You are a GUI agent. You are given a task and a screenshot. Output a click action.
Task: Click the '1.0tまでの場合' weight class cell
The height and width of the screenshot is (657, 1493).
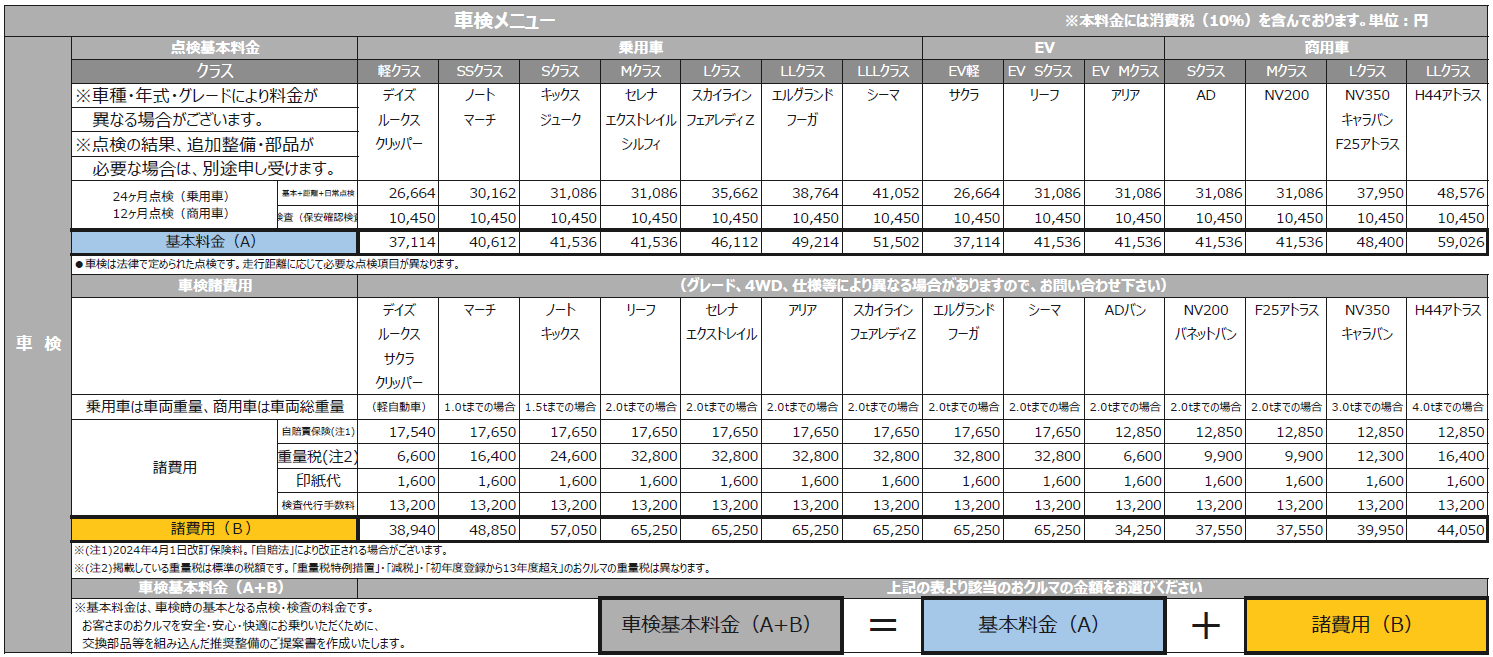[479, 407]
